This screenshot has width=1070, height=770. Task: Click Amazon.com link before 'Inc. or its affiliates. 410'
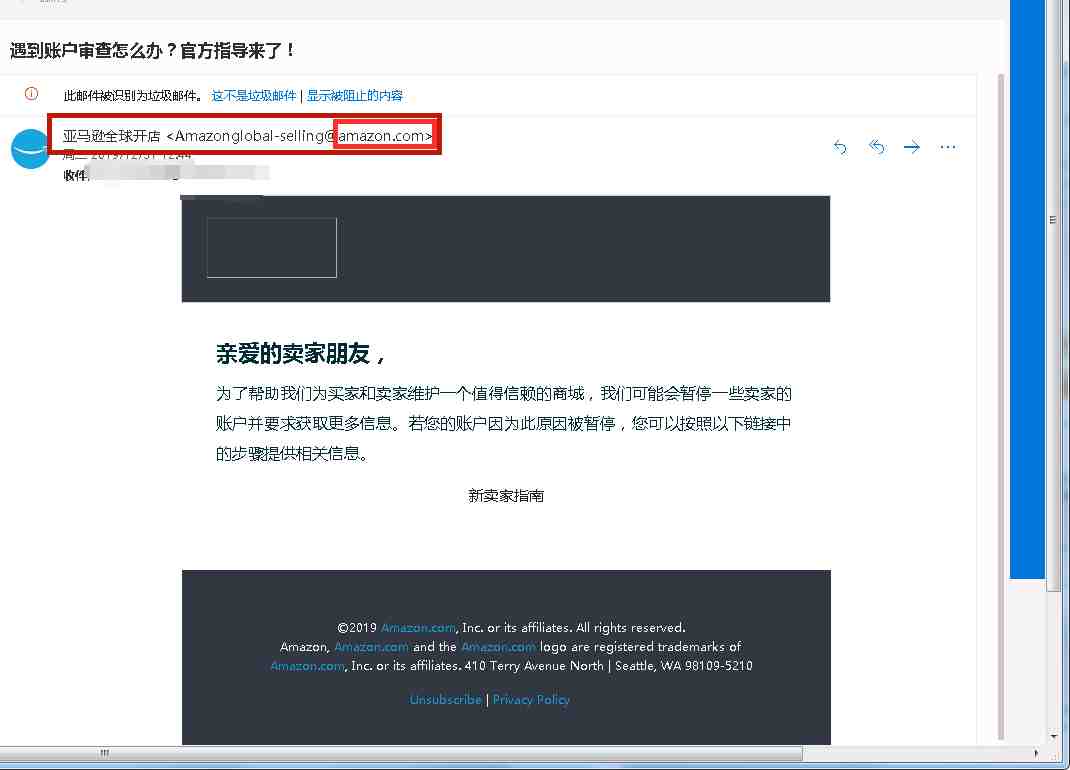click(308, 666)
